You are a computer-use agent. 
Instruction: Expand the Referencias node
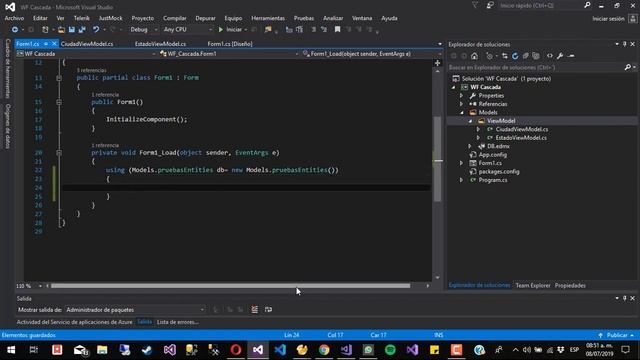[462, 104]
